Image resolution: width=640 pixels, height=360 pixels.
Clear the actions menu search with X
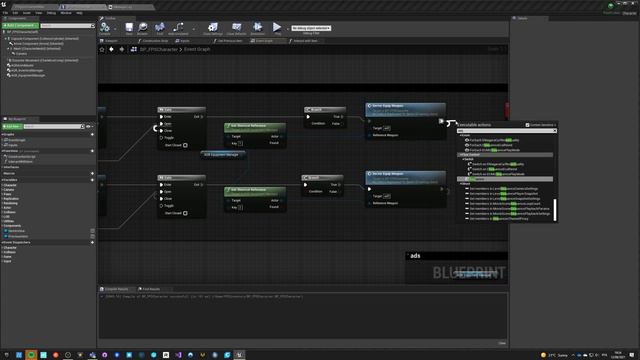554,131
